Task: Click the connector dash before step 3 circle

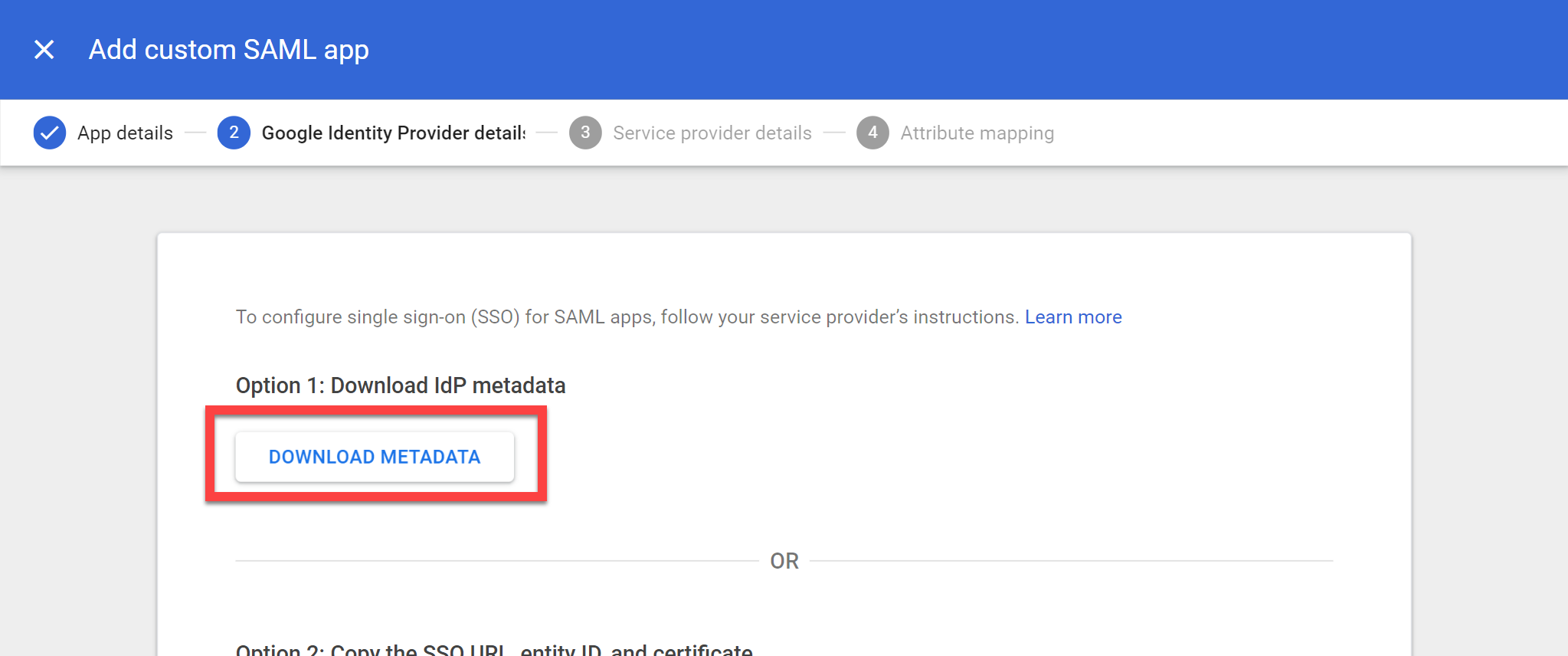Action: pyautogui.click(x=547, y=133)
